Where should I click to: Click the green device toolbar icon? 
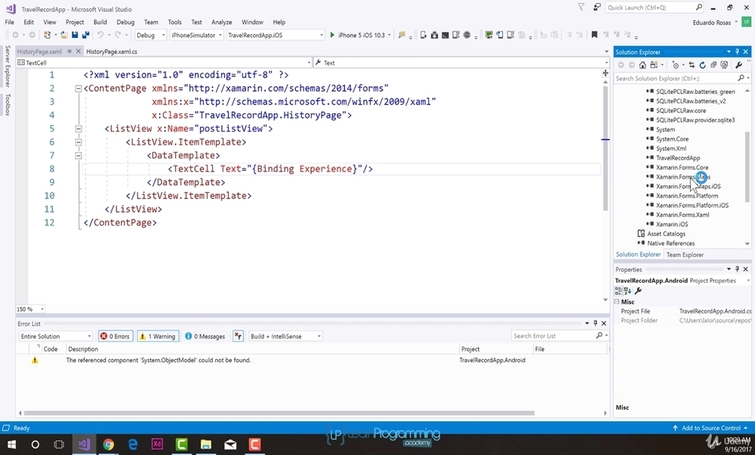(x=489, y=35)
